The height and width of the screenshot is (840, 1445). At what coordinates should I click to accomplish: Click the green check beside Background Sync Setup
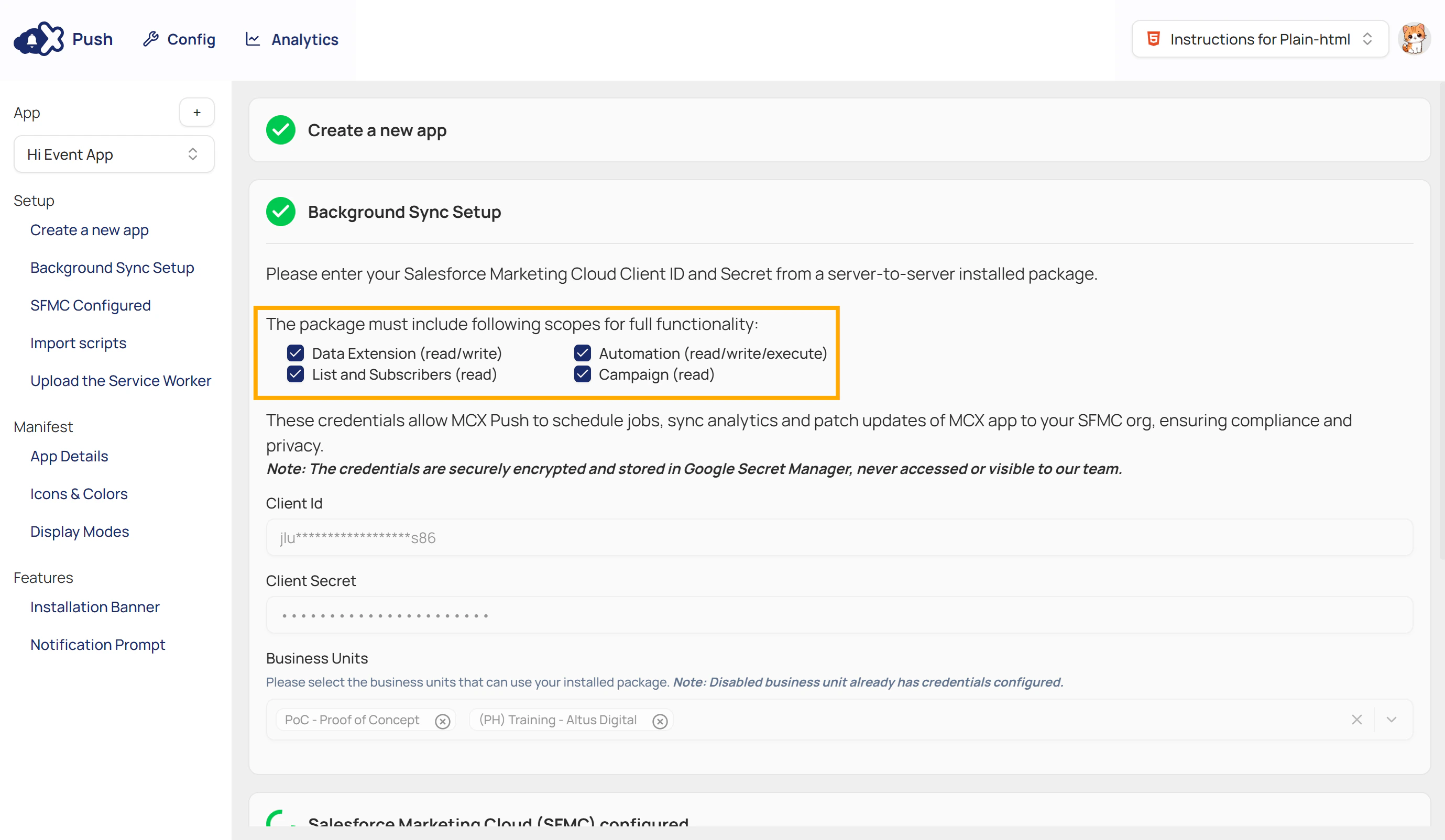[x=280, y=212]
